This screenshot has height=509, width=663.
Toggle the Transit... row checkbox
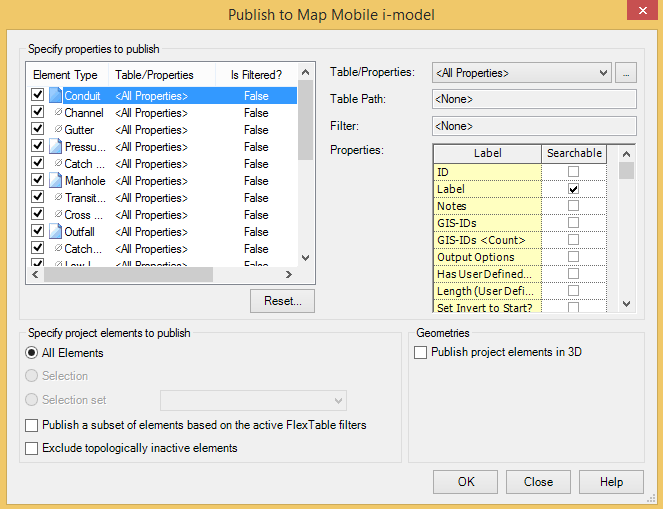pos(38,197)
